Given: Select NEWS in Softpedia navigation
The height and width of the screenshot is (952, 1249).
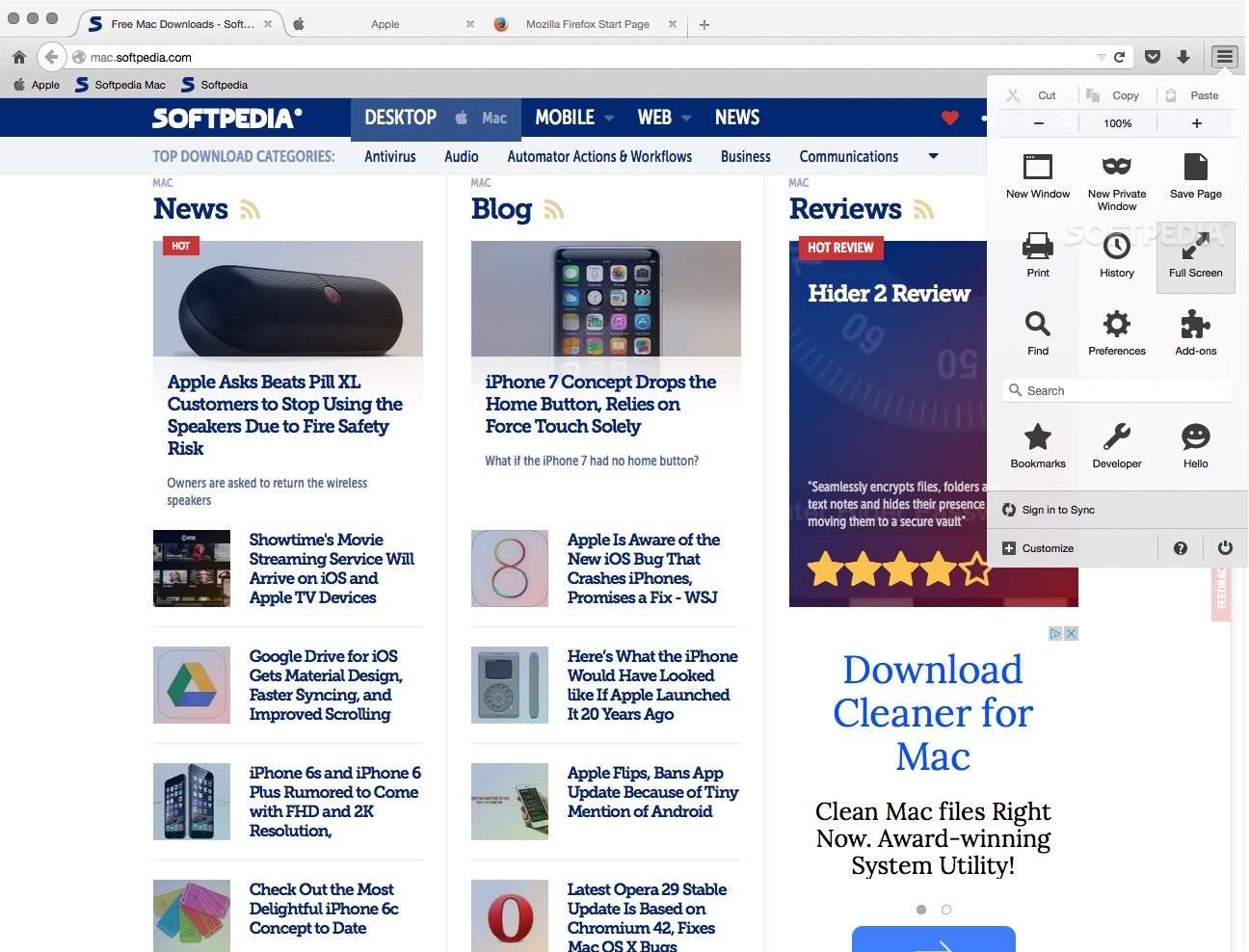Looking at the screenshot, I should point(737,118).
